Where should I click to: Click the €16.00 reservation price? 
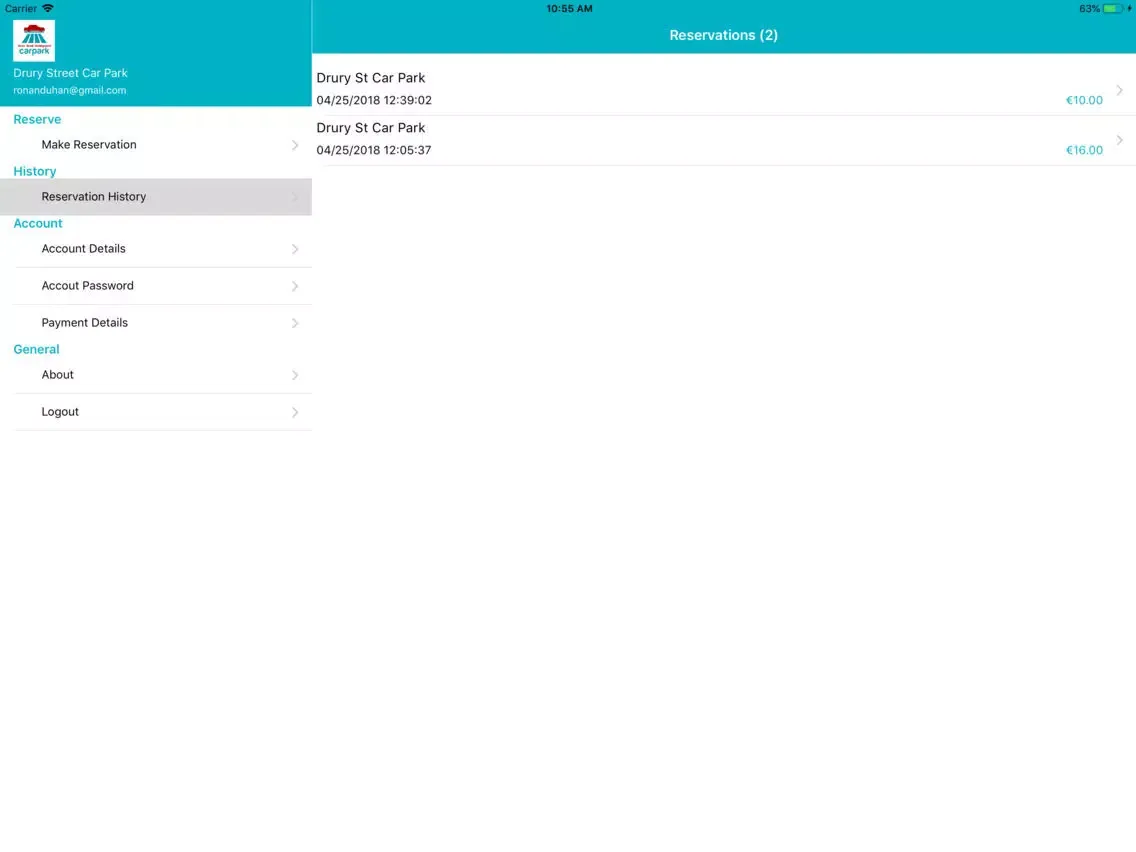pos(1084,150)
